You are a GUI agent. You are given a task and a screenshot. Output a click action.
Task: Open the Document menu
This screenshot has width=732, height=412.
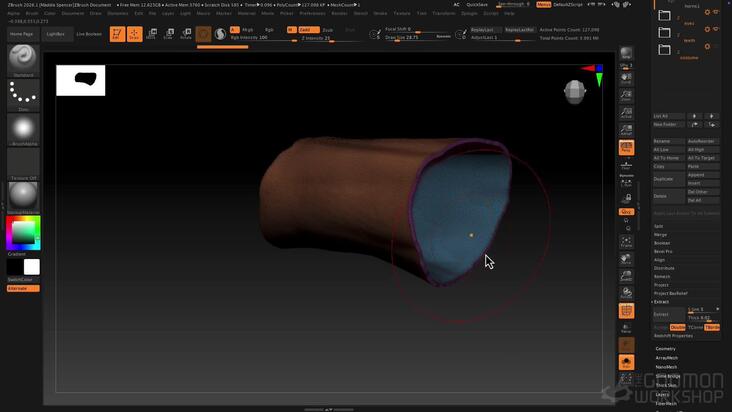click(x=73, y=14)
